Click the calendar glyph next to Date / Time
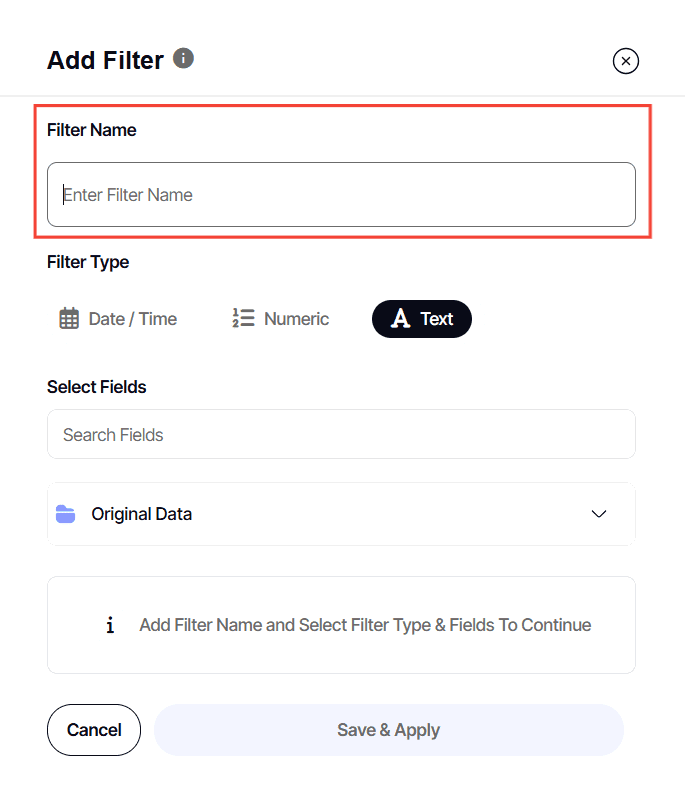This screenshot has height=812, width=685. [68, 318]
